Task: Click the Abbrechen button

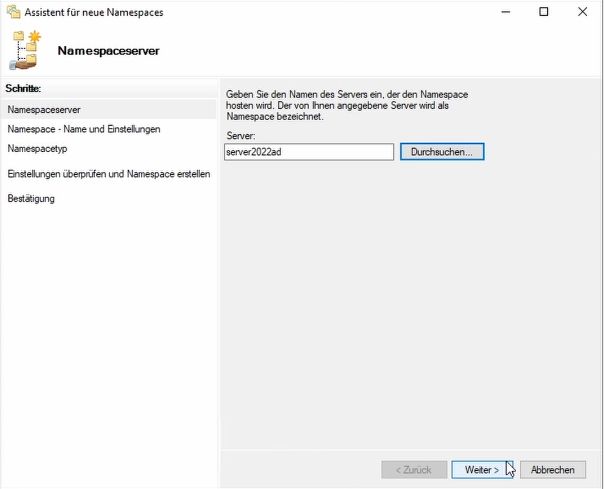Action: point(553,470)
